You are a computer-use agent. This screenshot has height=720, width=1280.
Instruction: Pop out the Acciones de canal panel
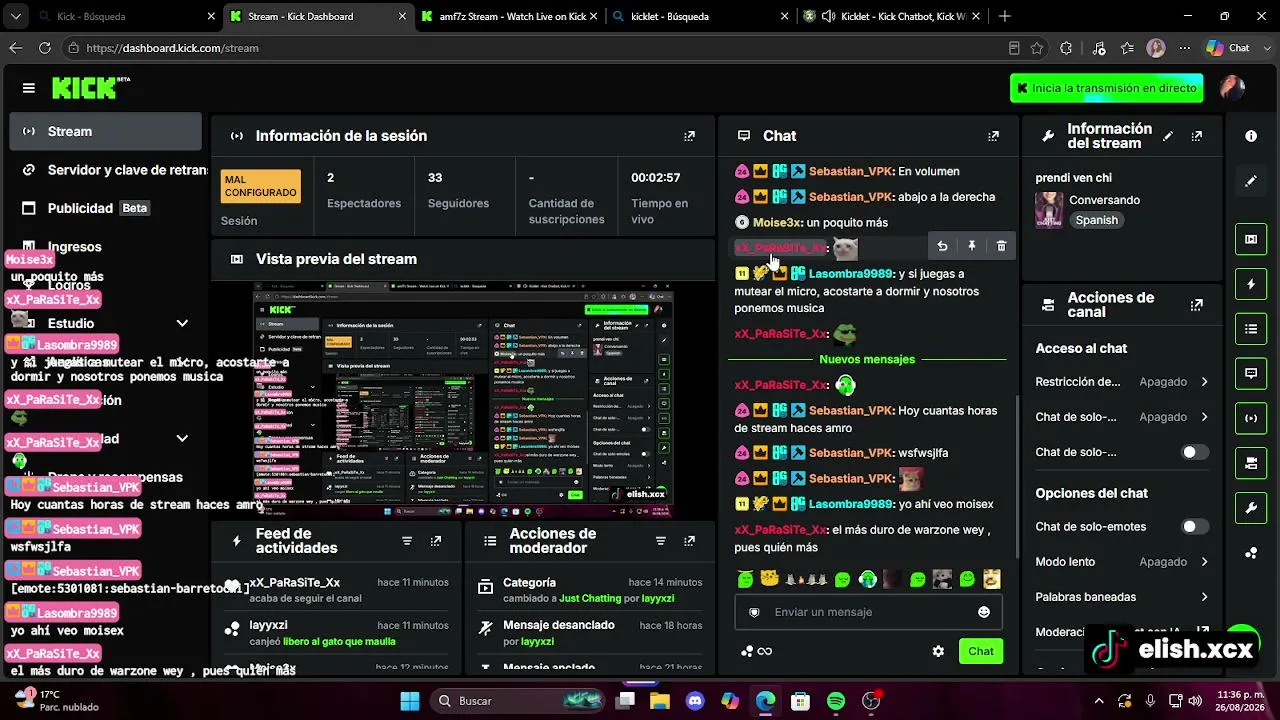pyautogui.click(x=1197, y=305)
